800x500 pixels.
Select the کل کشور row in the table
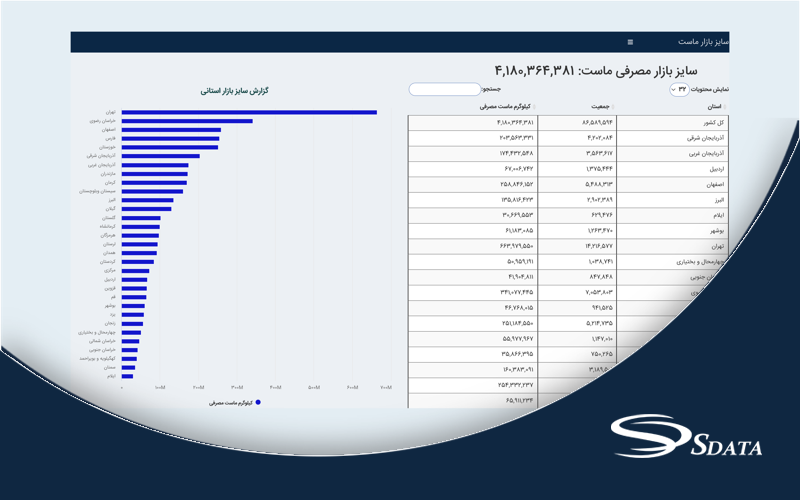tap(715, 122)
